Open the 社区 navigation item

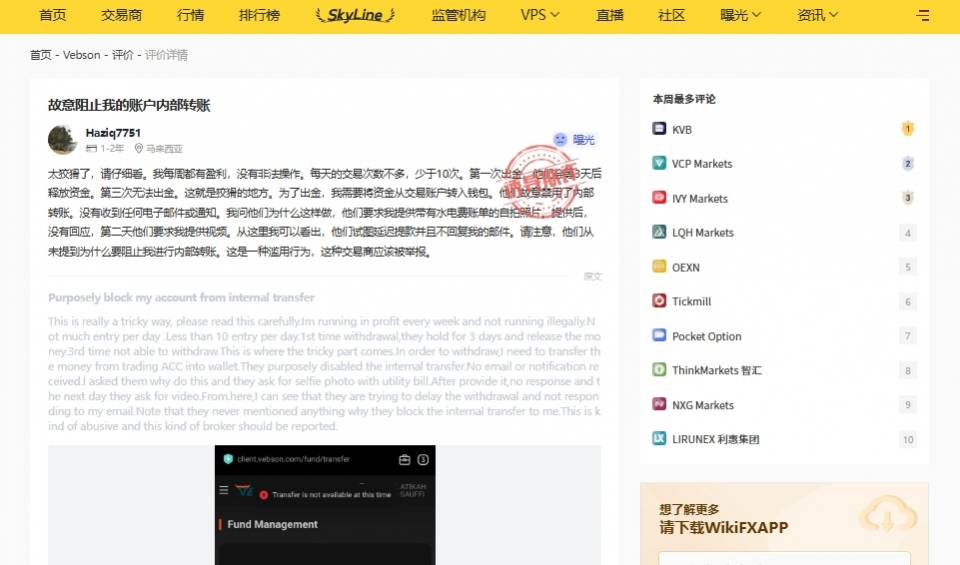tap(672, 15)
